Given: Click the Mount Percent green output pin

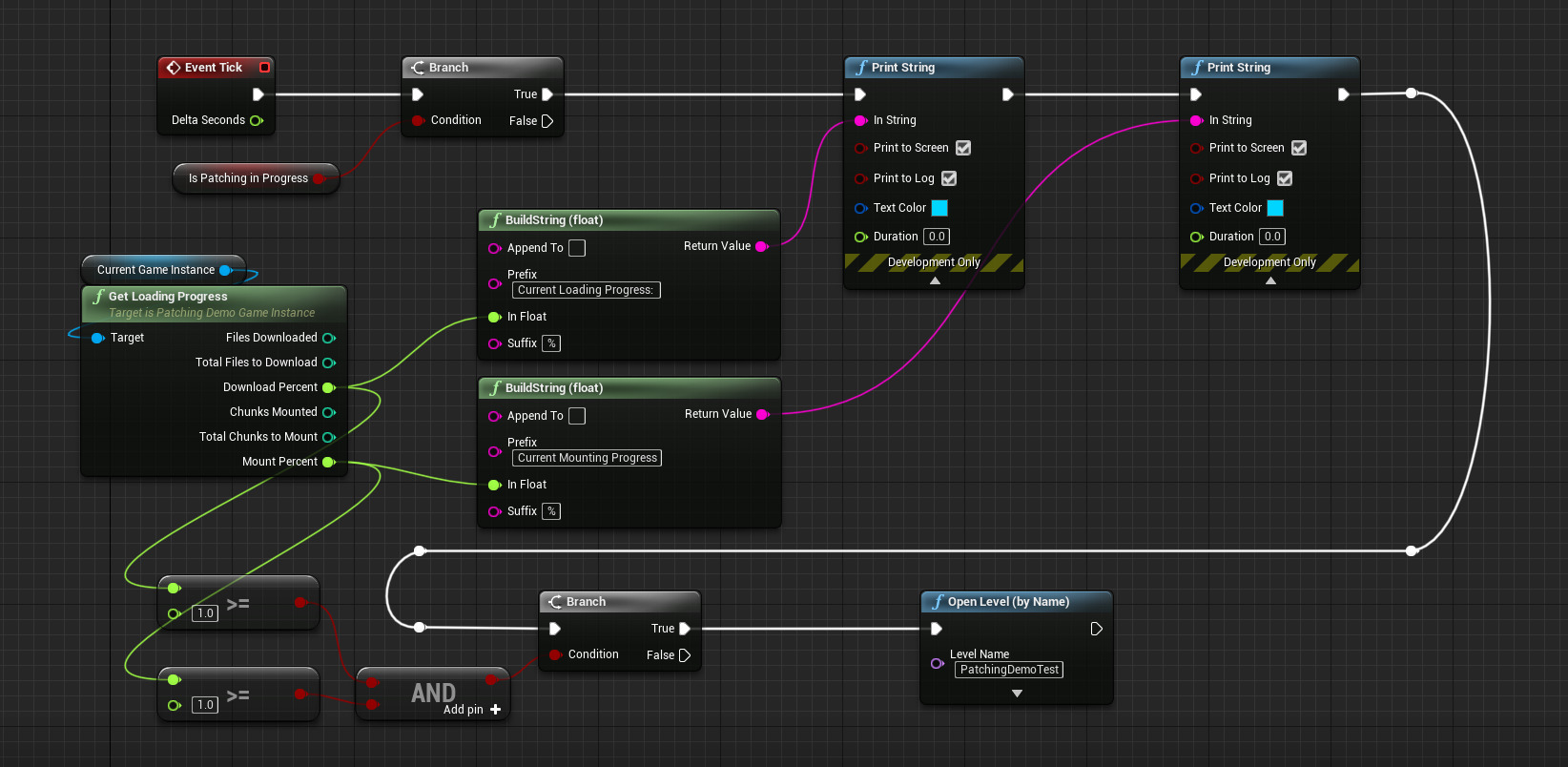Looking at the screenshot, I should pos(328,462).
